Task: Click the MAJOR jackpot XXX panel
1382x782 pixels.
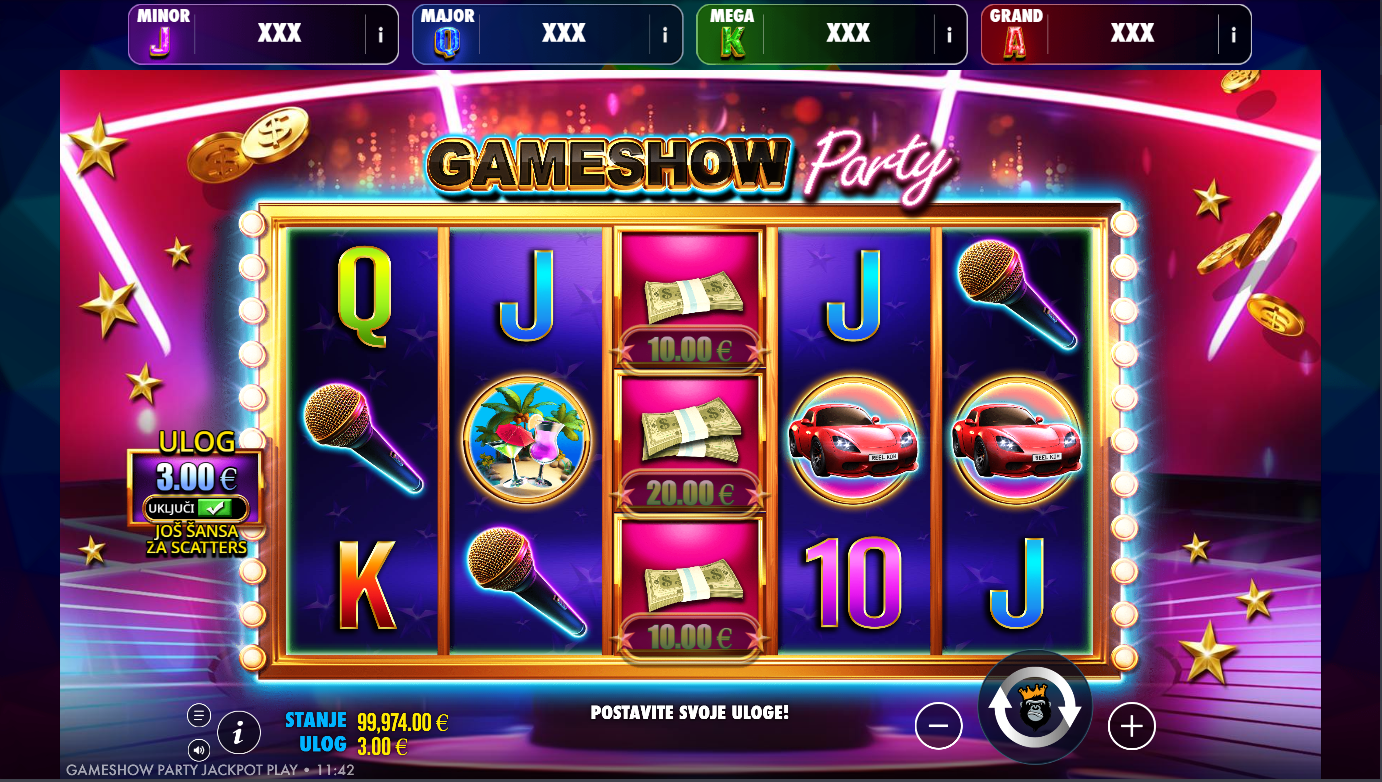Action: tap(547, 35)
